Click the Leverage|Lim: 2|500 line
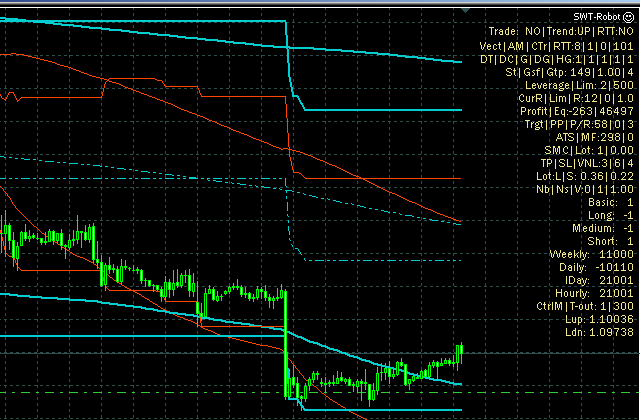This screenshot has width=640, height=420. [x=579, y=85]
